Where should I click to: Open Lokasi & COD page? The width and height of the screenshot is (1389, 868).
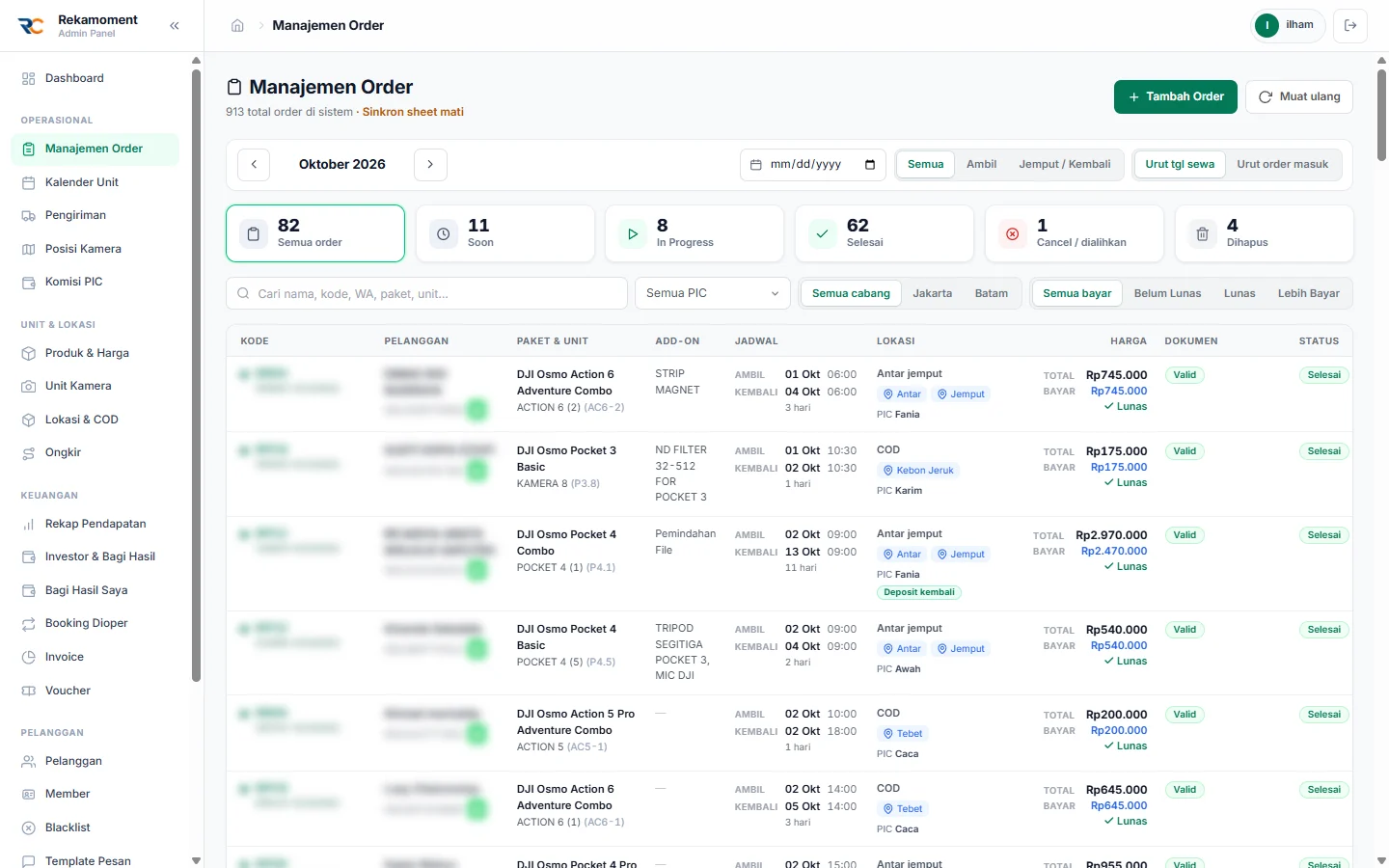[x=95, y=420]
